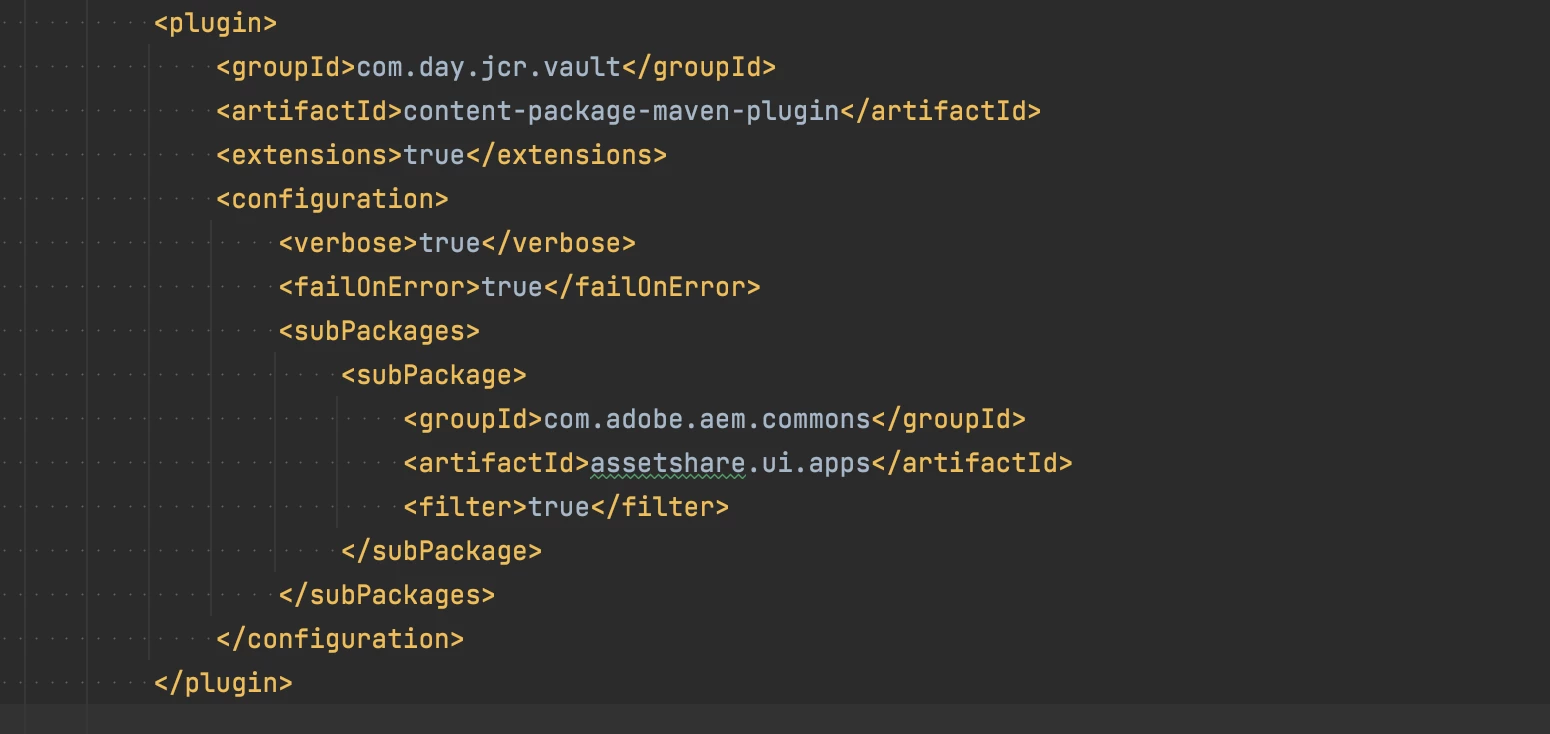
Task: Click the closing </subPackages> tag
Action: point(387,595)
